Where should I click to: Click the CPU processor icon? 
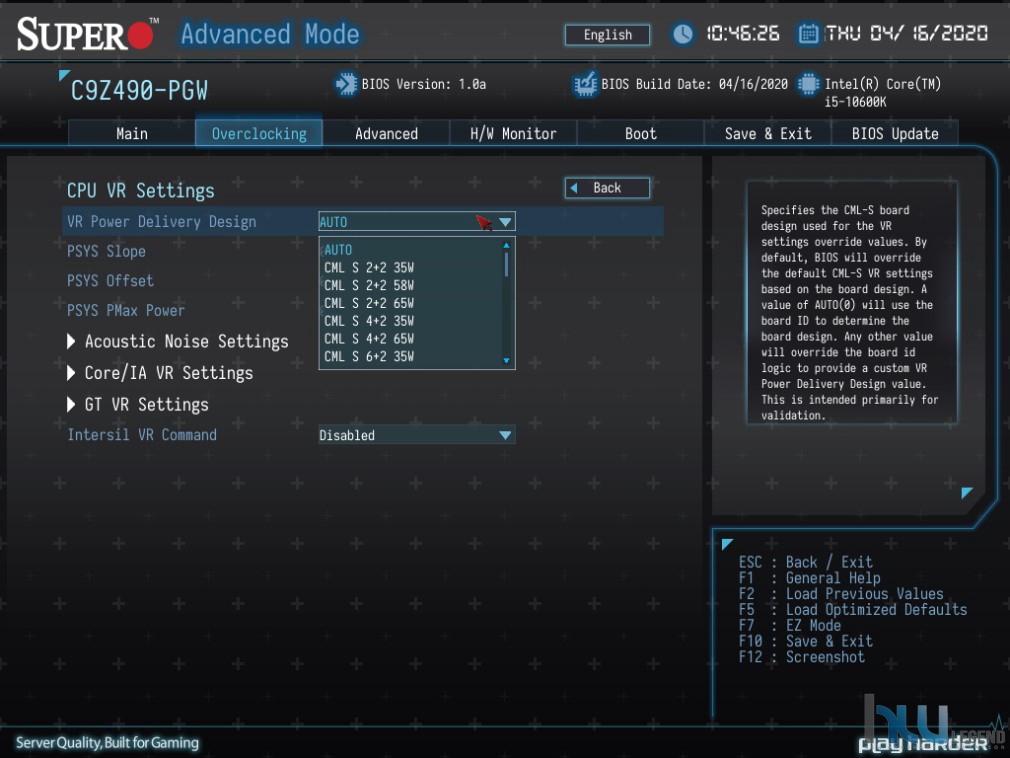tap(808, 84)
